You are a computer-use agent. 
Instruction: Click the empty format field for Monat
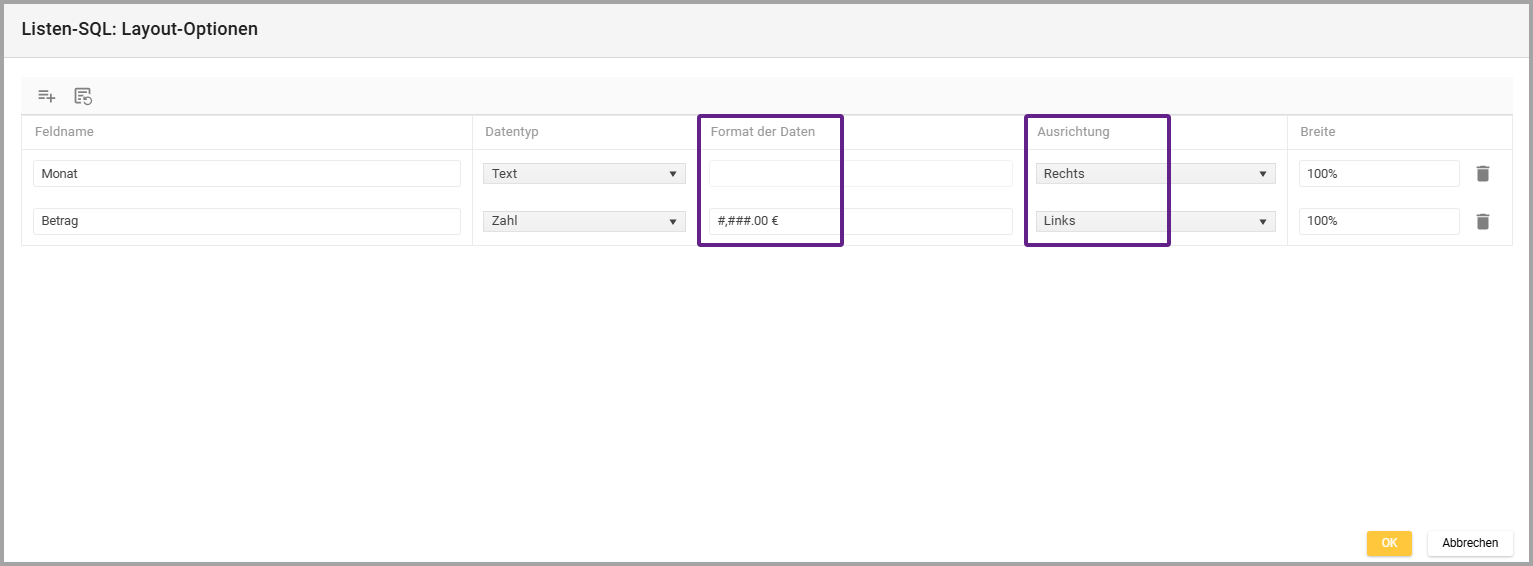[860, 174]
